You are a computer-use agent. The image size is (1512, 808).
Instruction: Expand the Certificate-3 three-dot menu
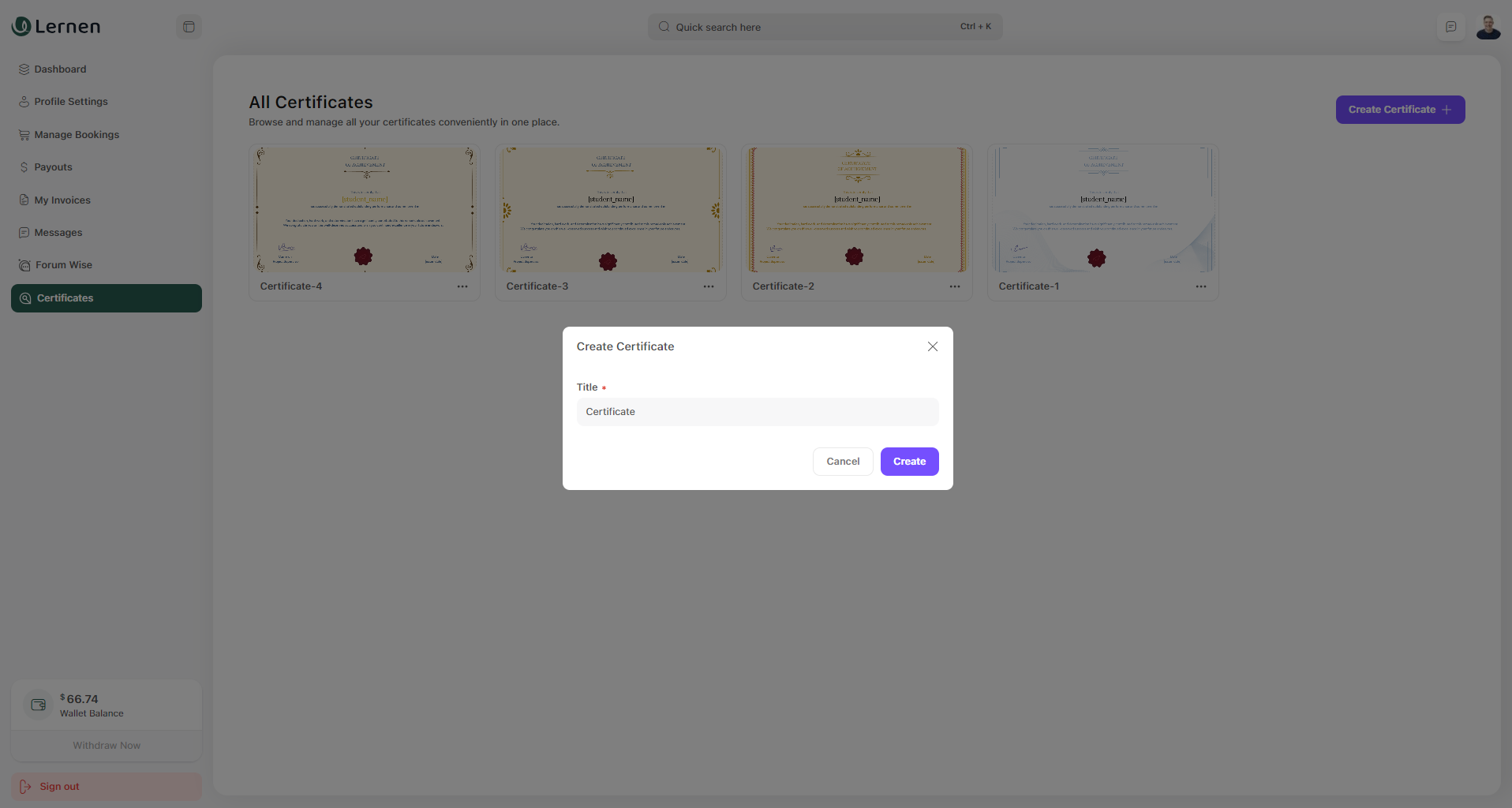pos(709,286)
